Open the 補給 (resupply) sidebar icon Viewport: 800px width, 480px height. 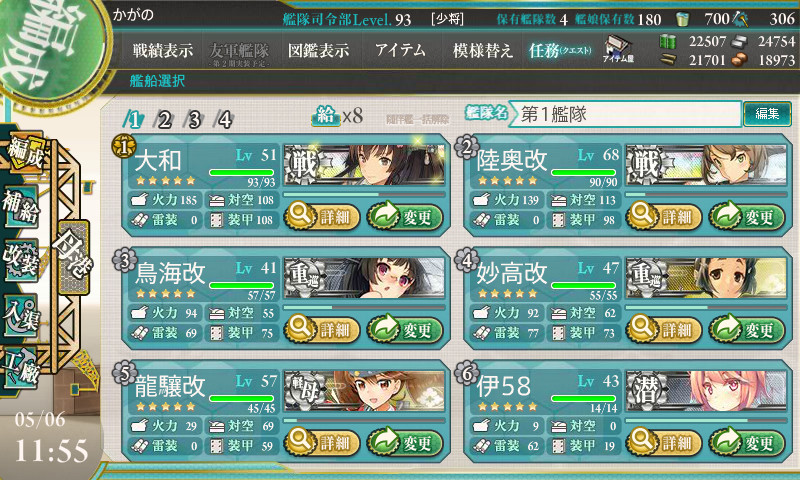click(21, 208)
